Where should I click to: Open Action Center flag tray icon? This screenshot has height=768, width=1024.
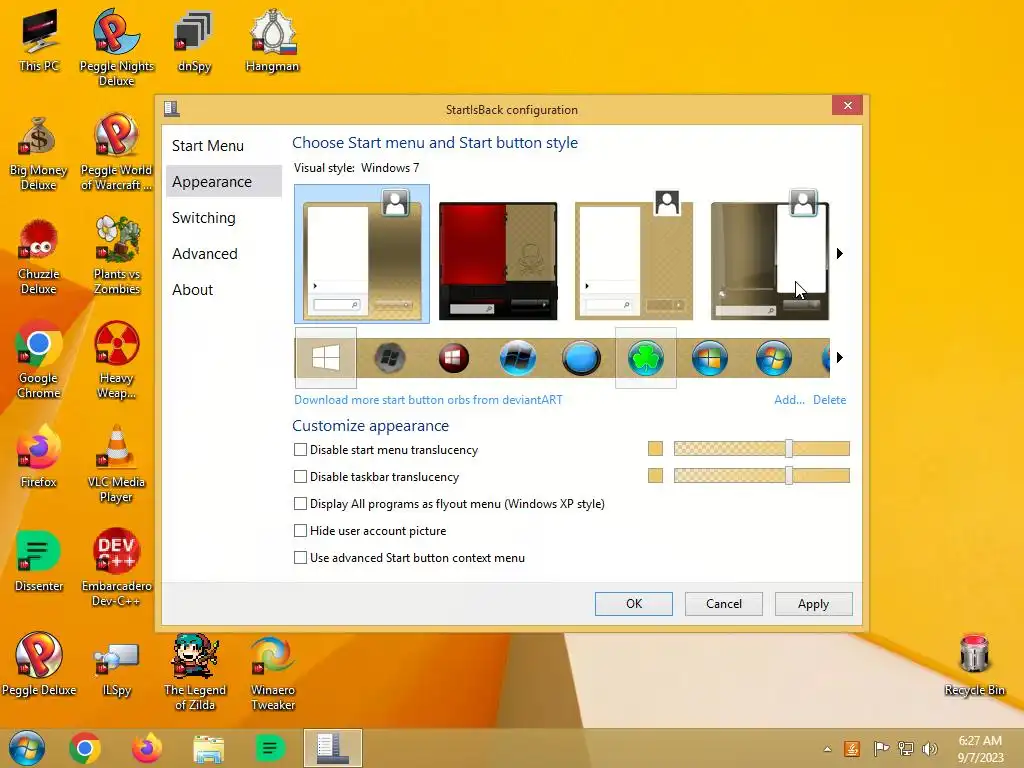[x=881, y=748]
